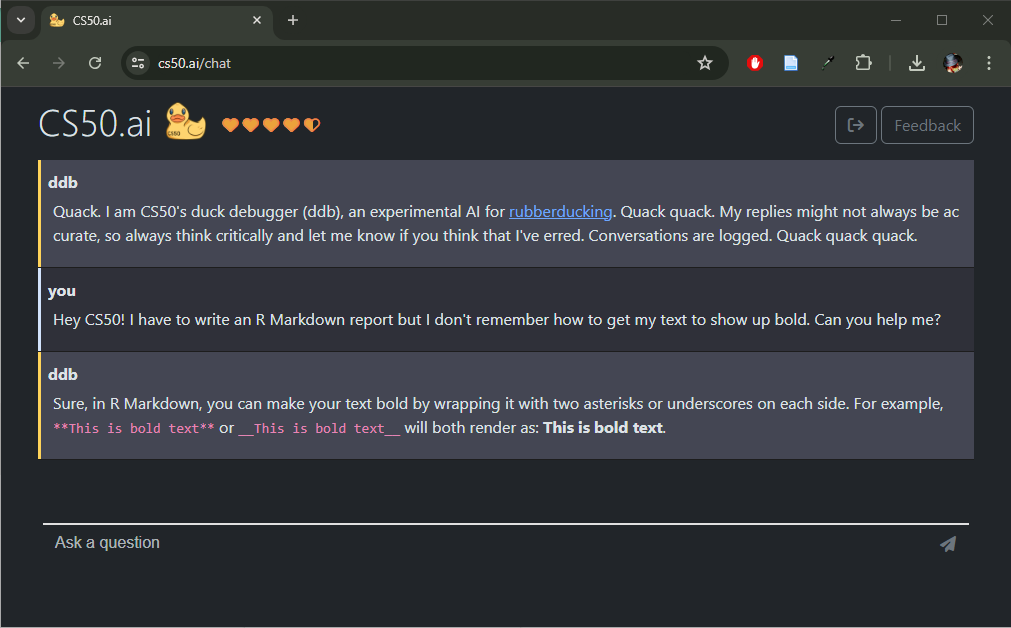Bookmark this page with the star
Image resolution: width=1011 pixels, height=628 pixels.
(x=705, y=63)
